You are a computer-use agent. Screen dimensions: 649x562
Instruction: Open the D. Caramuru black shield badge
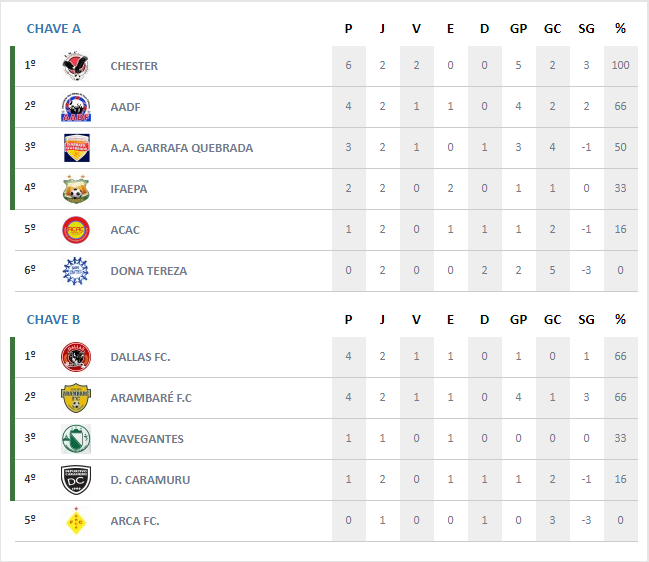click(x=76, y=480)
